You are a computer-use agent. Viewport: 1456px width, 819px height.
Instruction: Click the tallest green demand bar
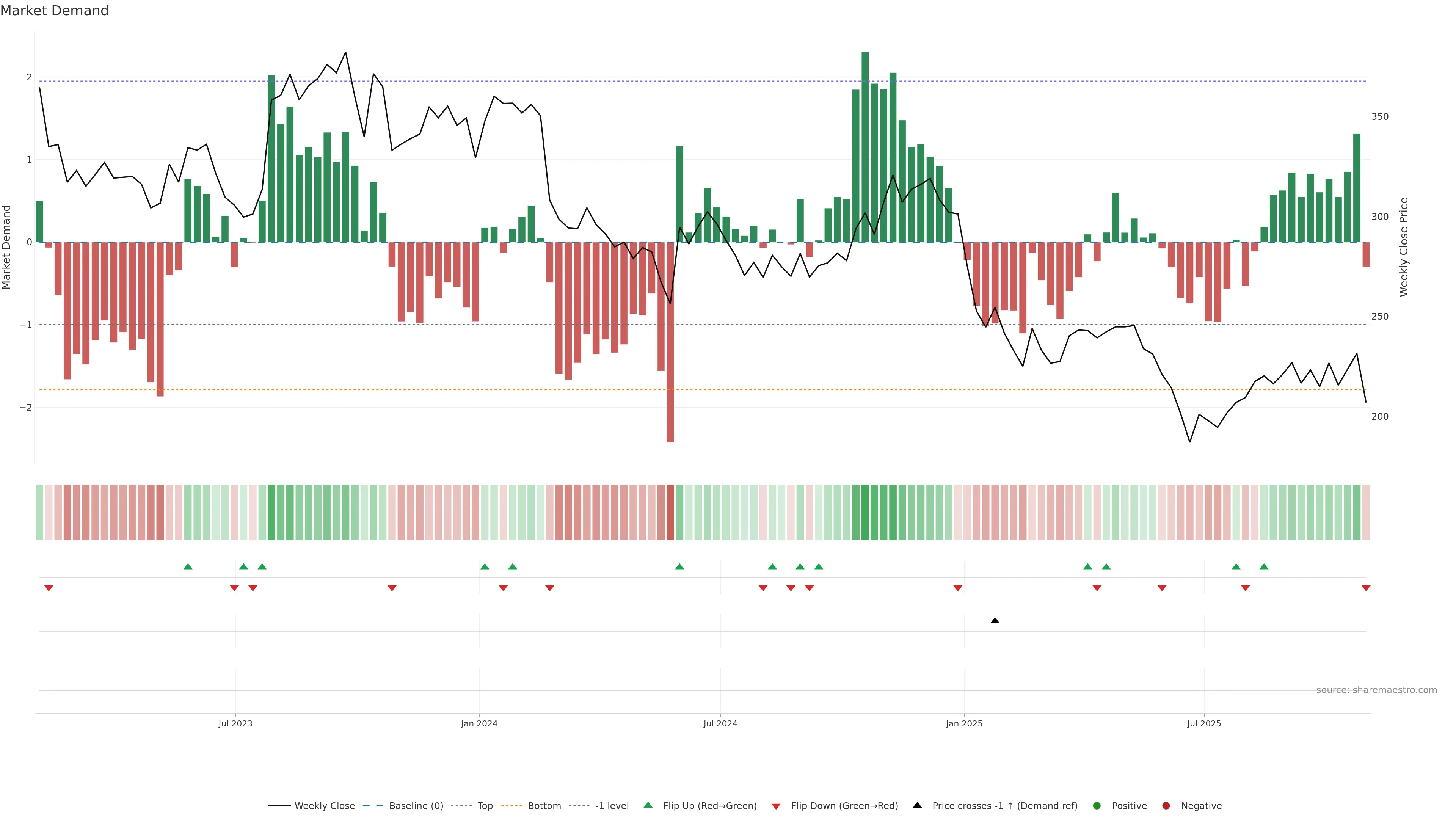pyautogui.click(x=865, y=147)
